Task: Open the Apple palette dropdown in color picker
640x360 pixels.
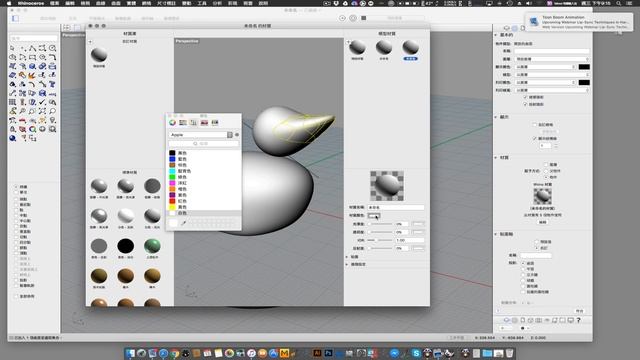Action: (x=200, y=135)
